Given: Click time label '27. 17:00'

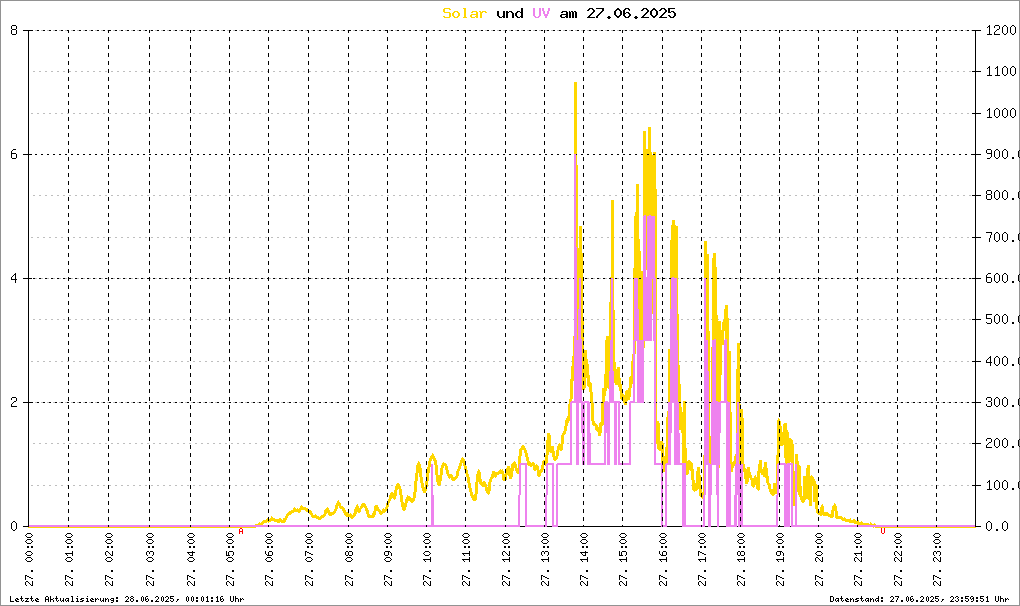Looking at the screenshot, I should [703, 559].
